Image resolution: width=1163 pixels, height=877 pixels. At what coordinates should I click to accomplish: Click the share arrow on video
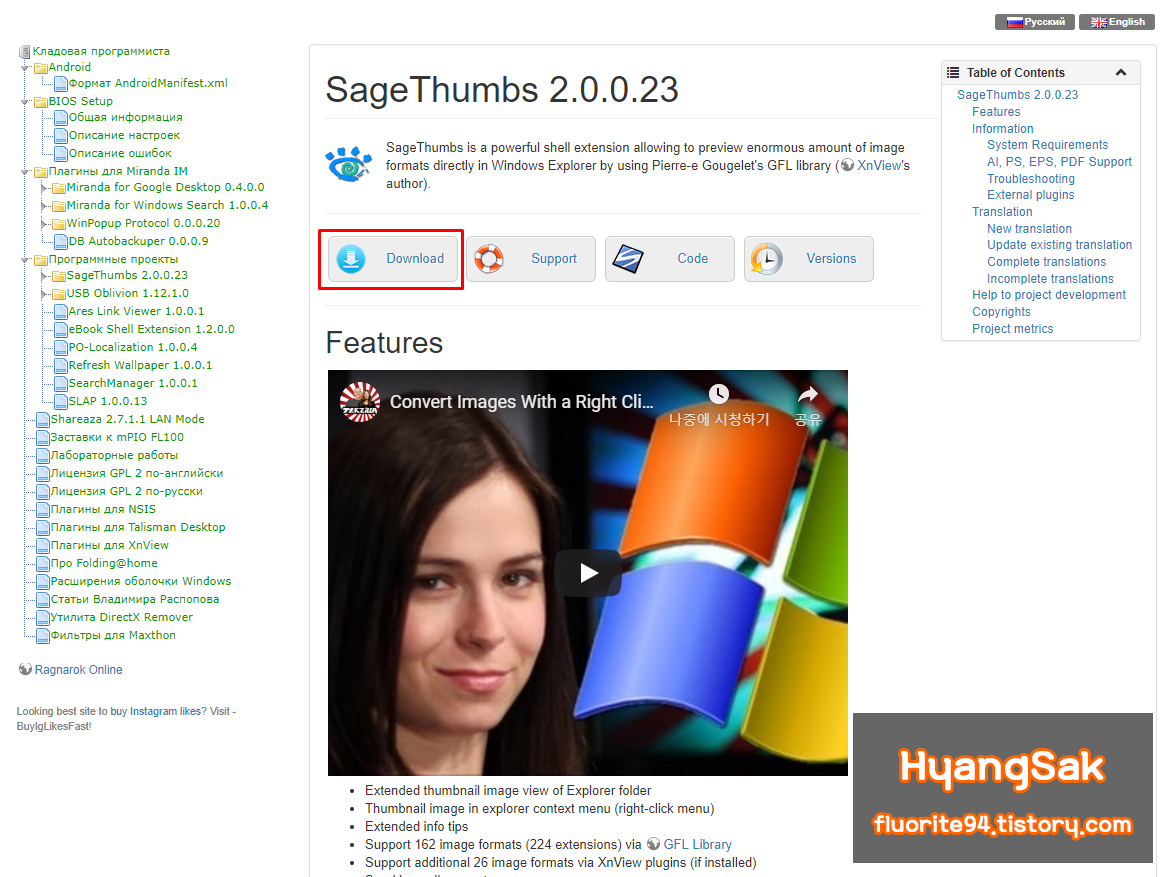[x=808, y=394]
